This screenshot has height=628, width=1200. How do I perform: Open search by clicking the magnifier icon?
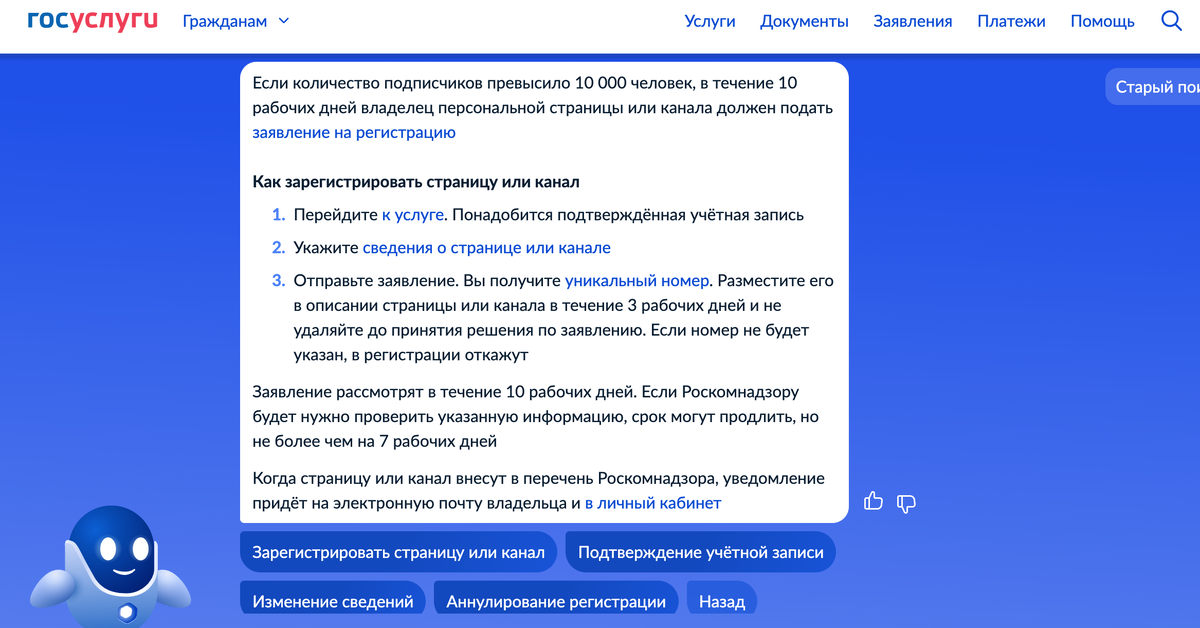(x=1170, y=20)
